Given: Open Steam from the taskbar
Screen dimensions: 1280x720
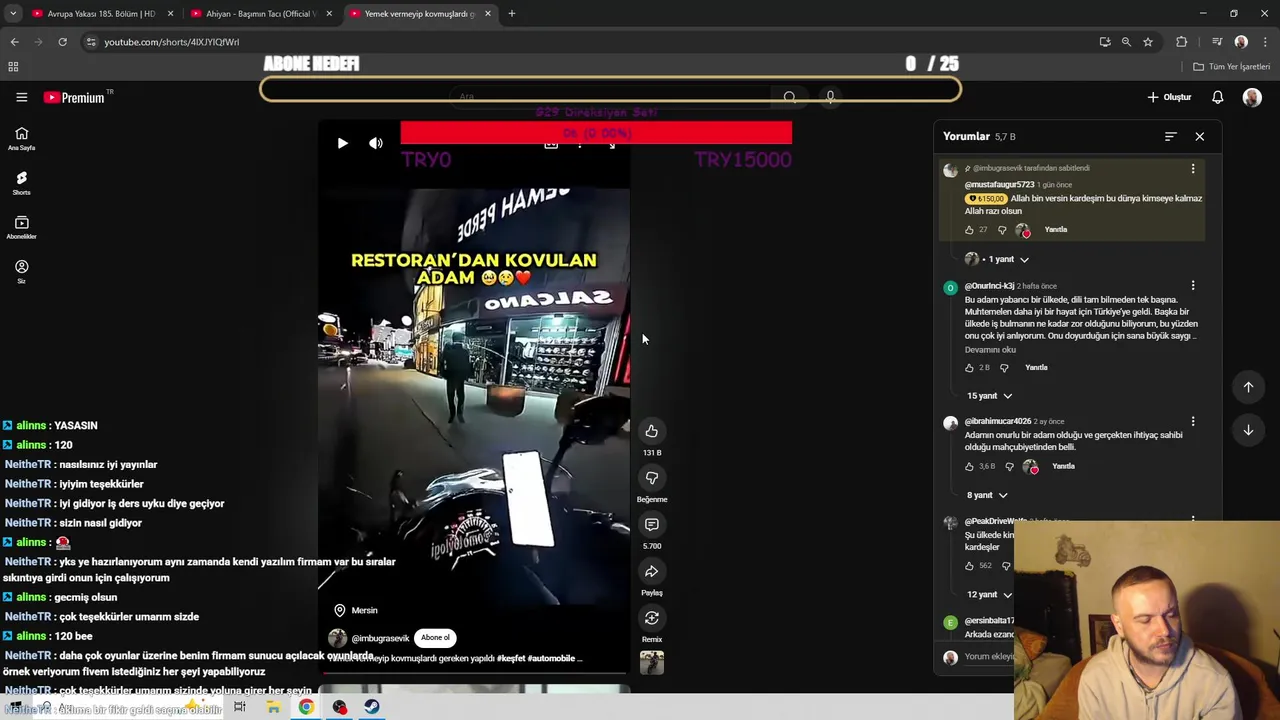Looking at the screenshot, I should pyautogui.click(x=371, y=707).
